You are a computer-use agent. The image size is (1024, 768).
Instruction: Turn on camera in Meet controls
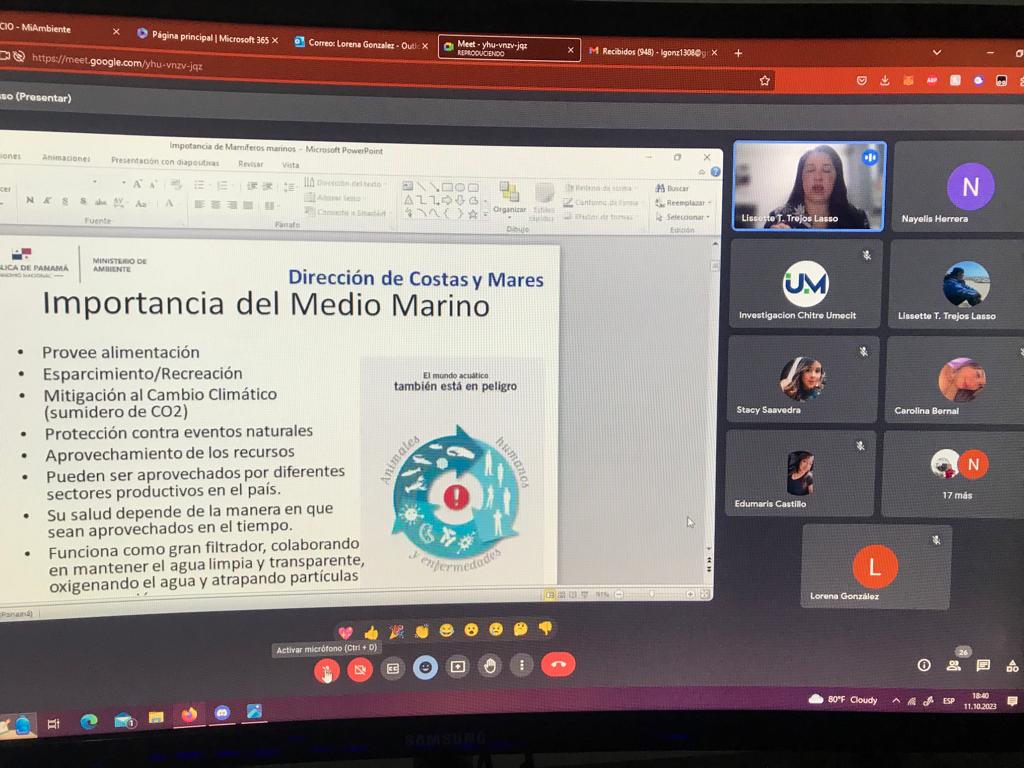pyautogui.click(x=360, y=670)
